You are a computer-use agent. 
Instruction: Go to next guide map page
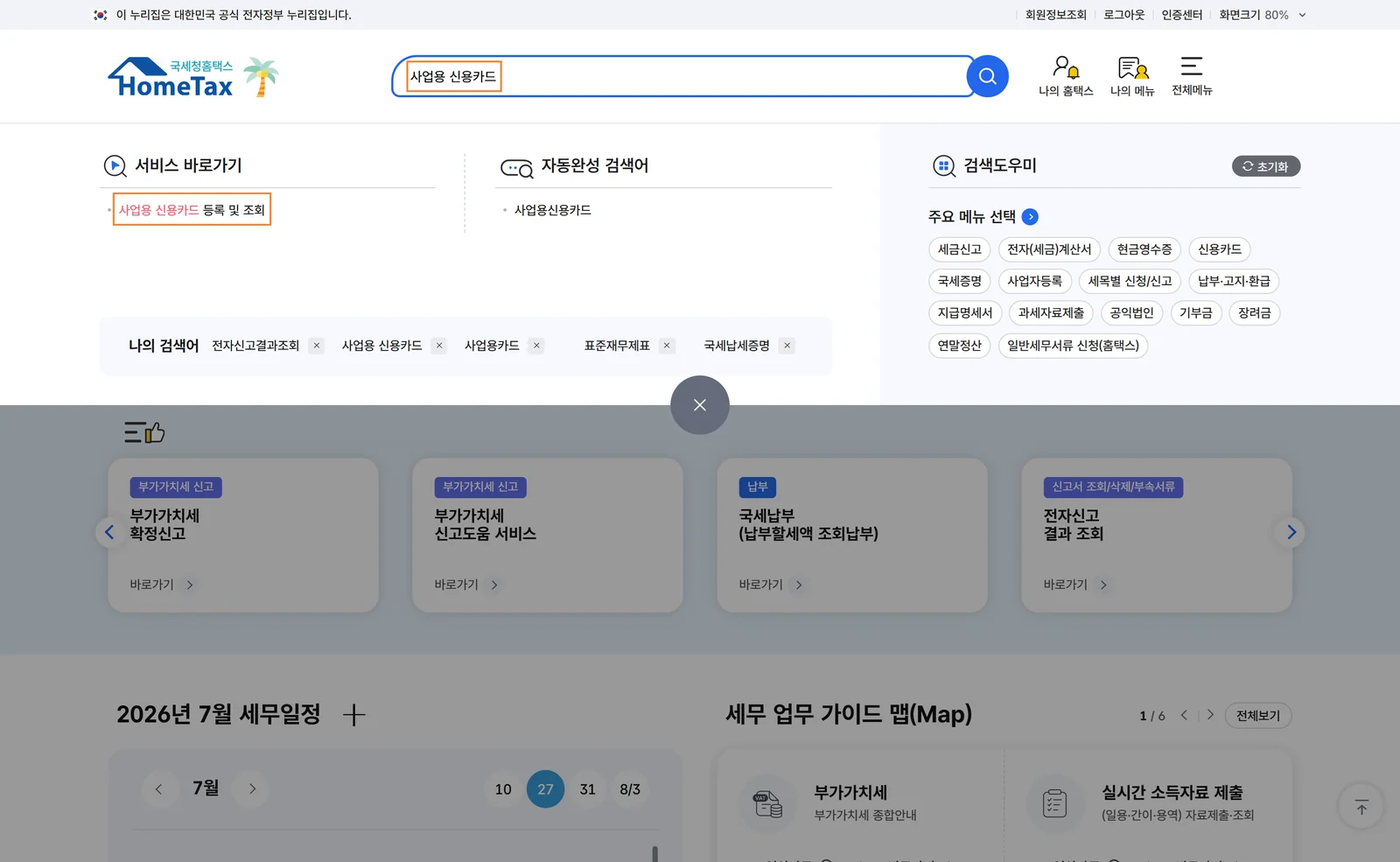[1210, 715]
